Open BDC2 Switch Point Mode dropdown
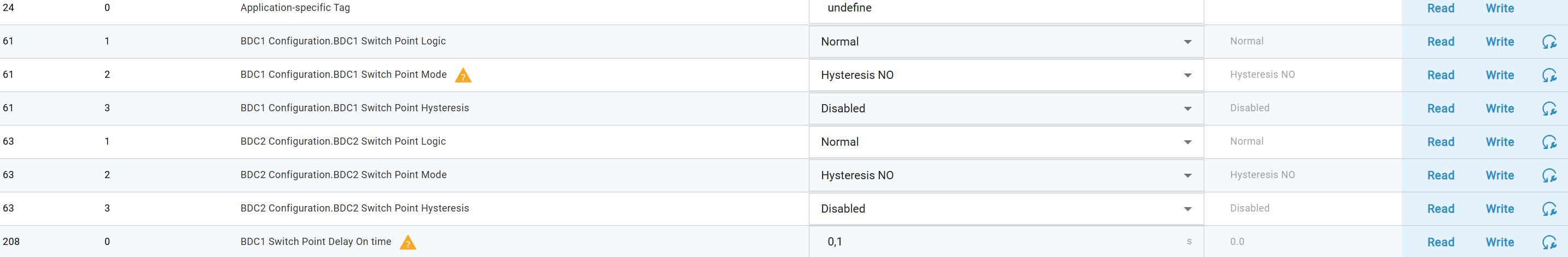Viewport: 1568px width, 257px height. click(1006, 175)
